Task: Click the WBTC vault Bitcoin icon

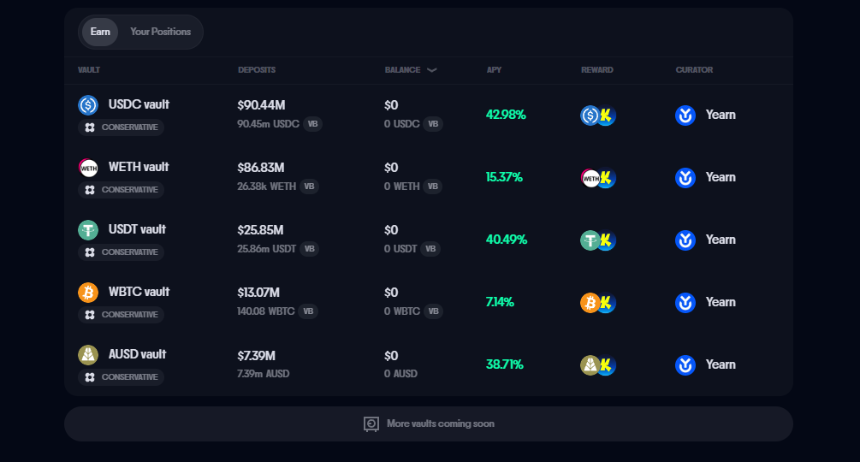Action: tap(88, 292)
